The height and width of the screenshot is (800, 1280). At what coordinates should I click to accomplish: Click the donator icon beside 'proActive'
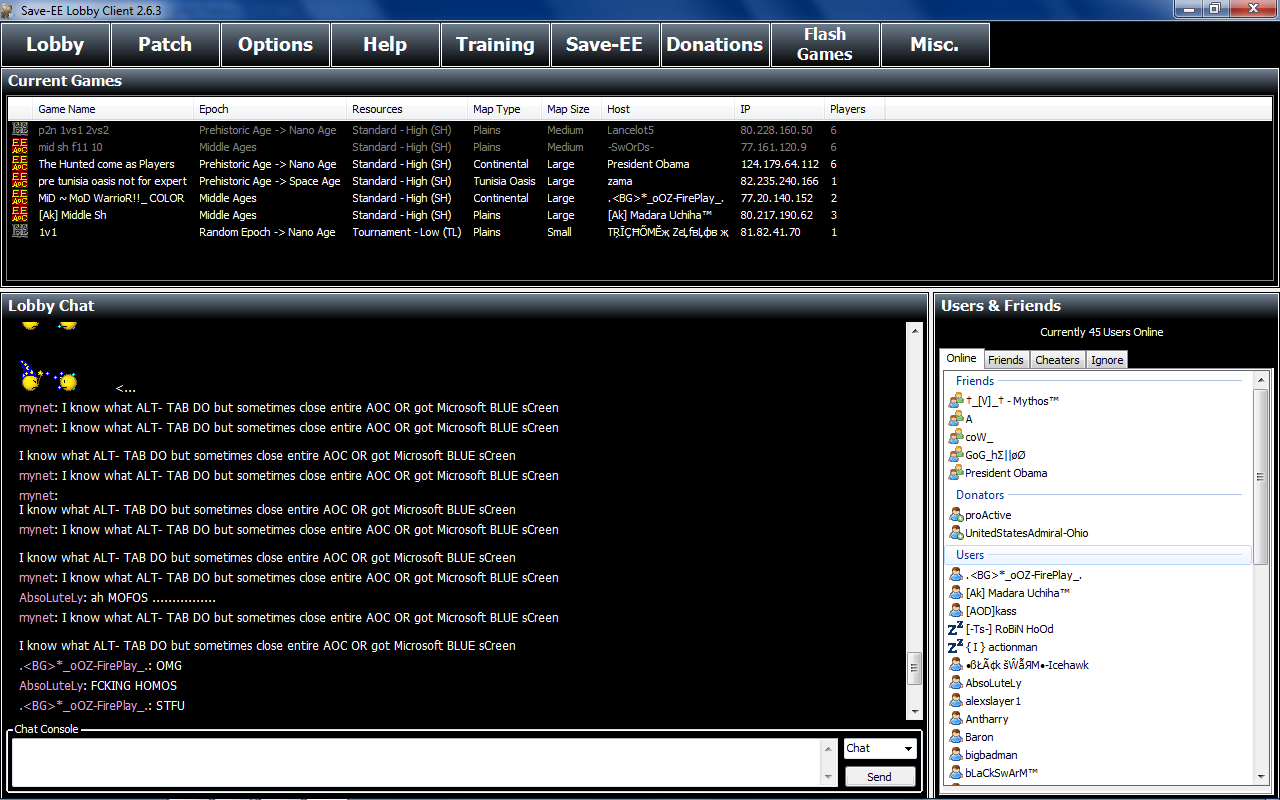coord(956,515)
